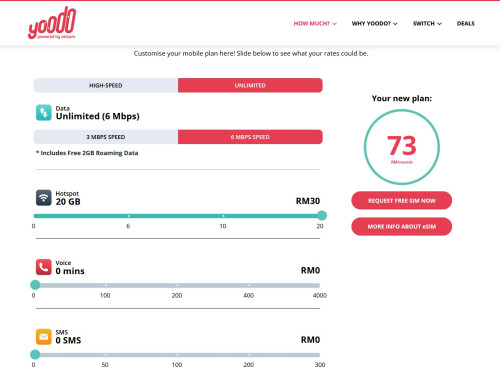Click the '20 GB' hotspot value

[x=68, y=202]
